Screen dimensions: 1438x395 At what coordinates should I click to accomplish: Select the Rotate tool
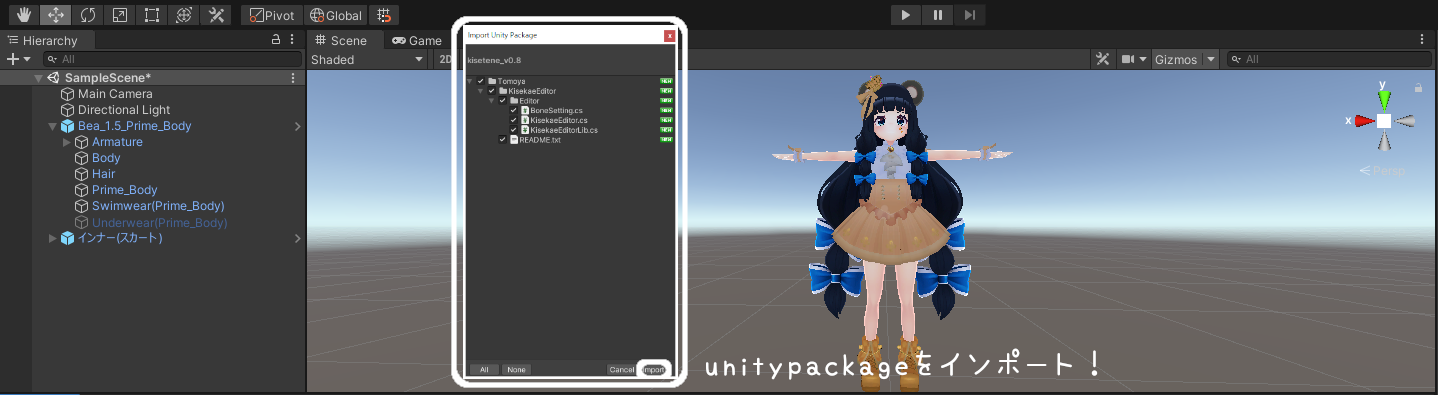pyautogui.click(x=87, y=15)
